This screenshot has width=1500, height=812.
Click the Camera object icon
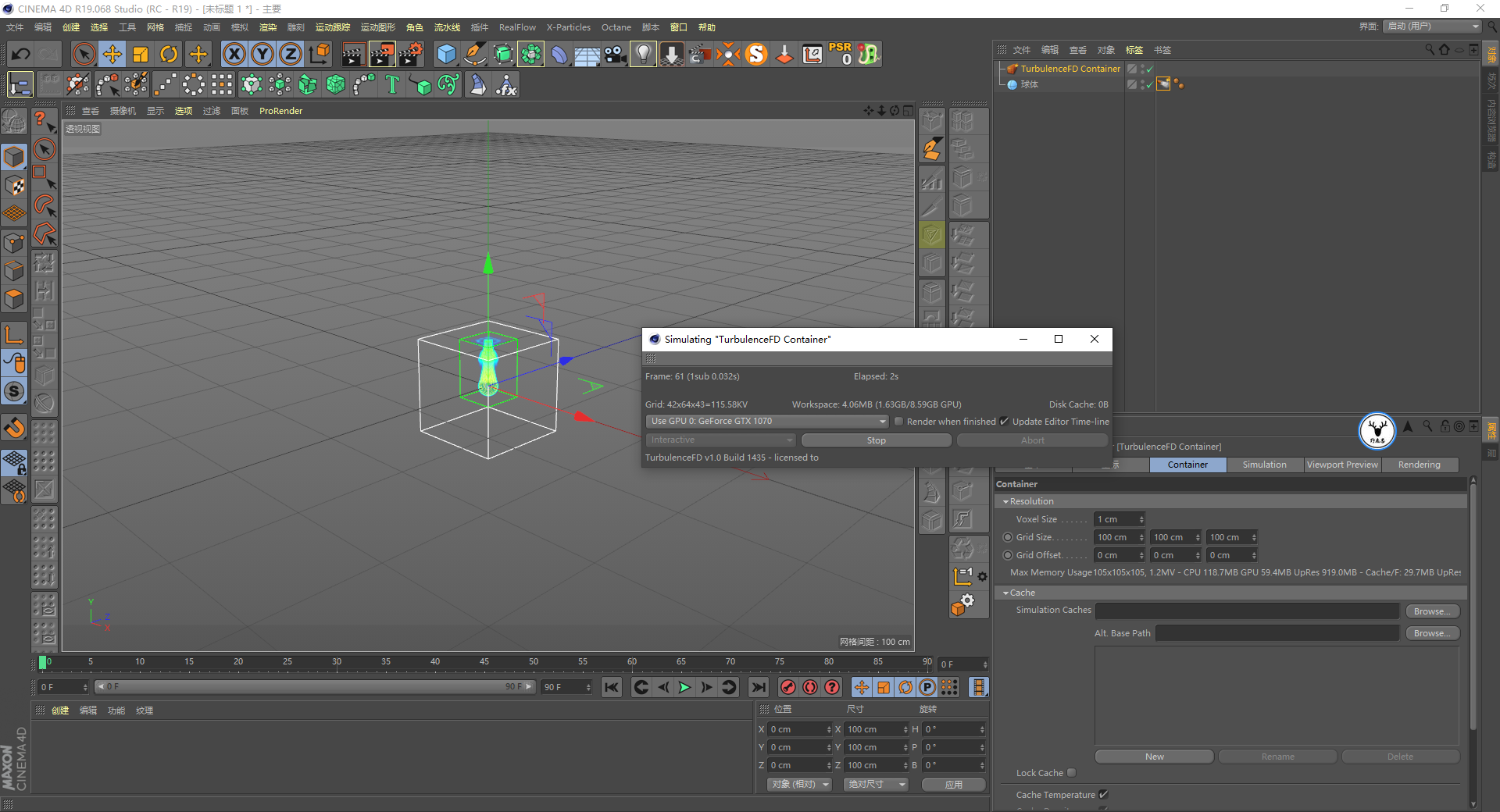[x=616, y=54]
